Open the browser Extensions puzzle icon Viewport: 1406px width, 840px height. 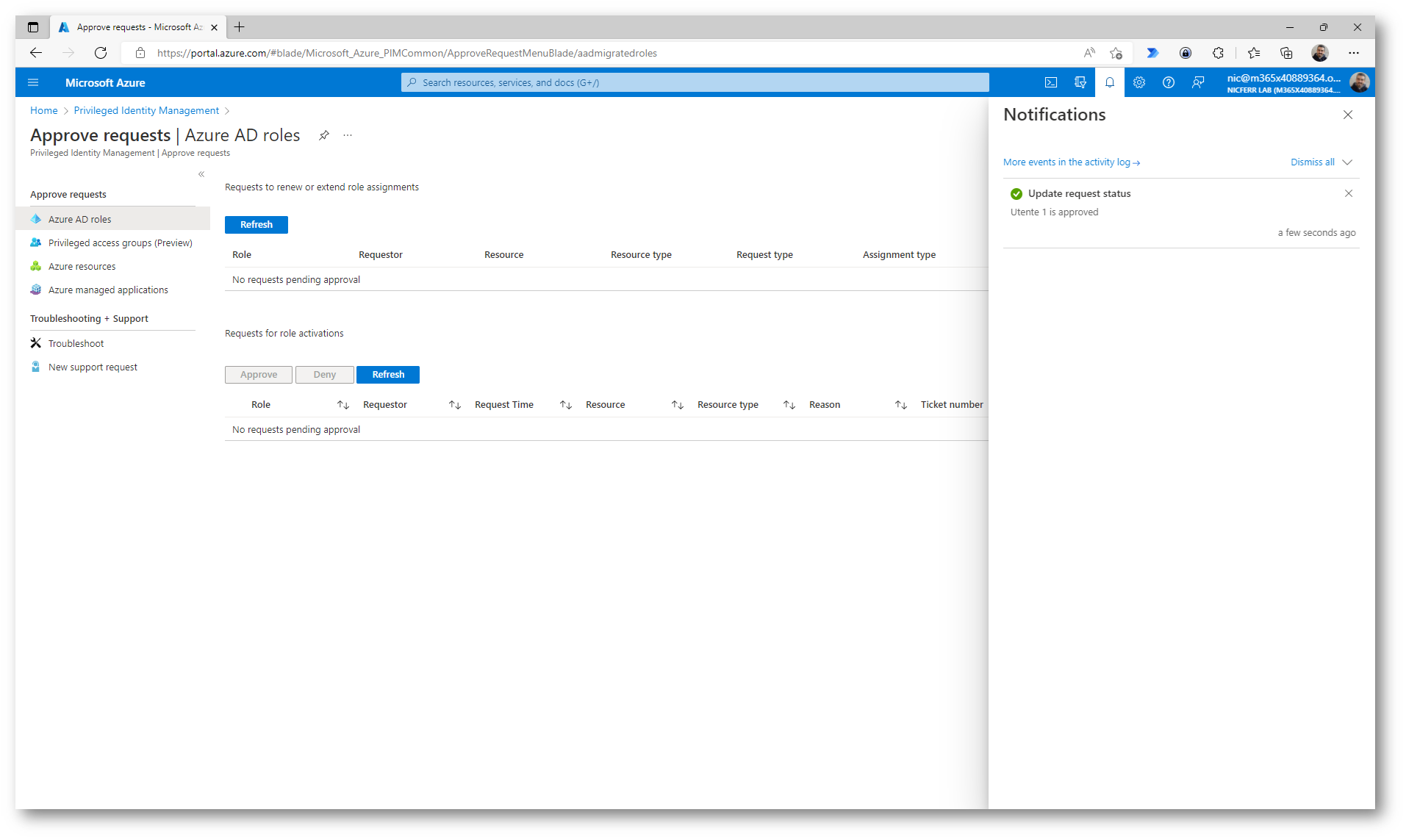tap(1219, 53)
